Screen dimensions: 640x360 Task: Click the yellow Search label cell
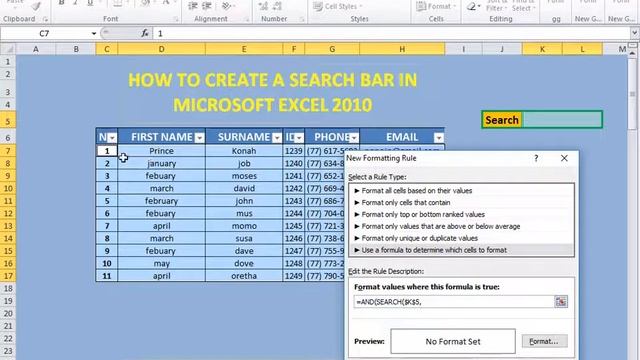click(x=502, y=120)
